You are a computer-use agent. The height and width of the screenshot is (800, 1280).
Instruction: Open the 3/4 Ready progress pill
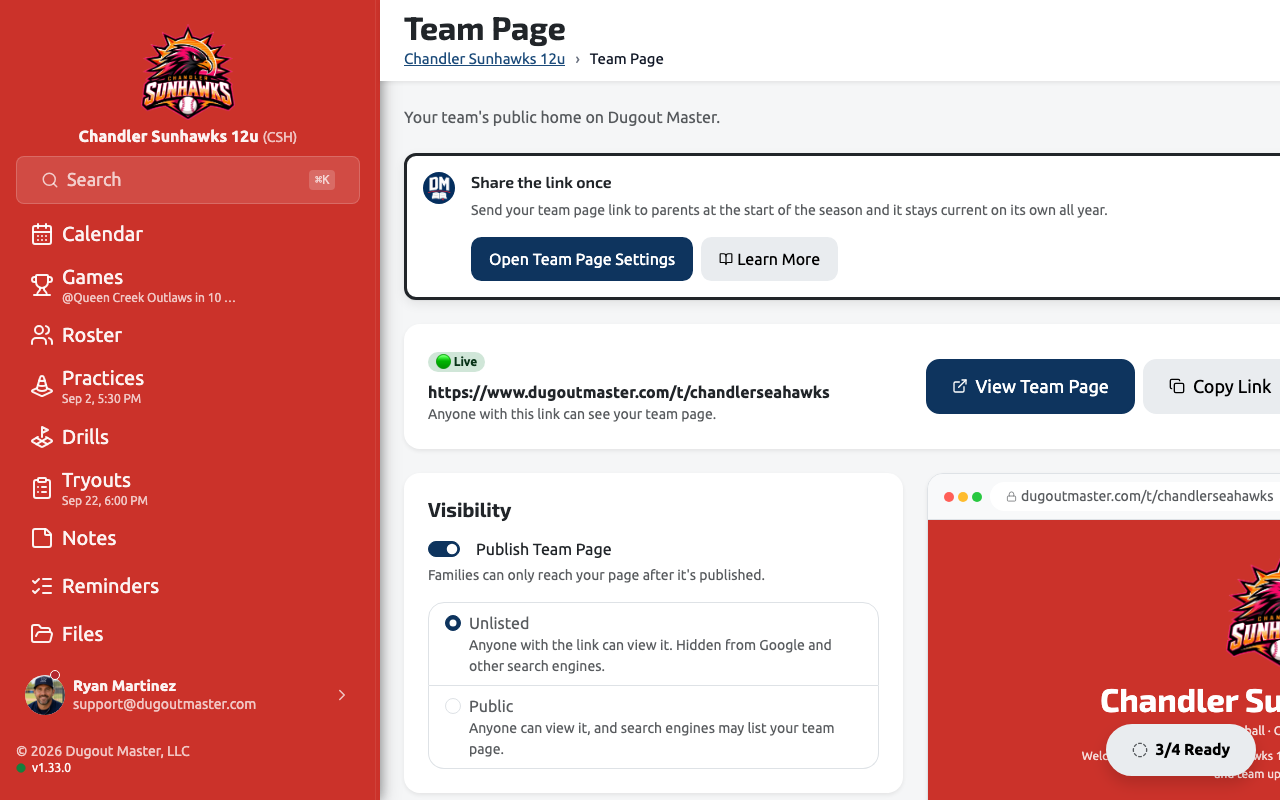1180,750
